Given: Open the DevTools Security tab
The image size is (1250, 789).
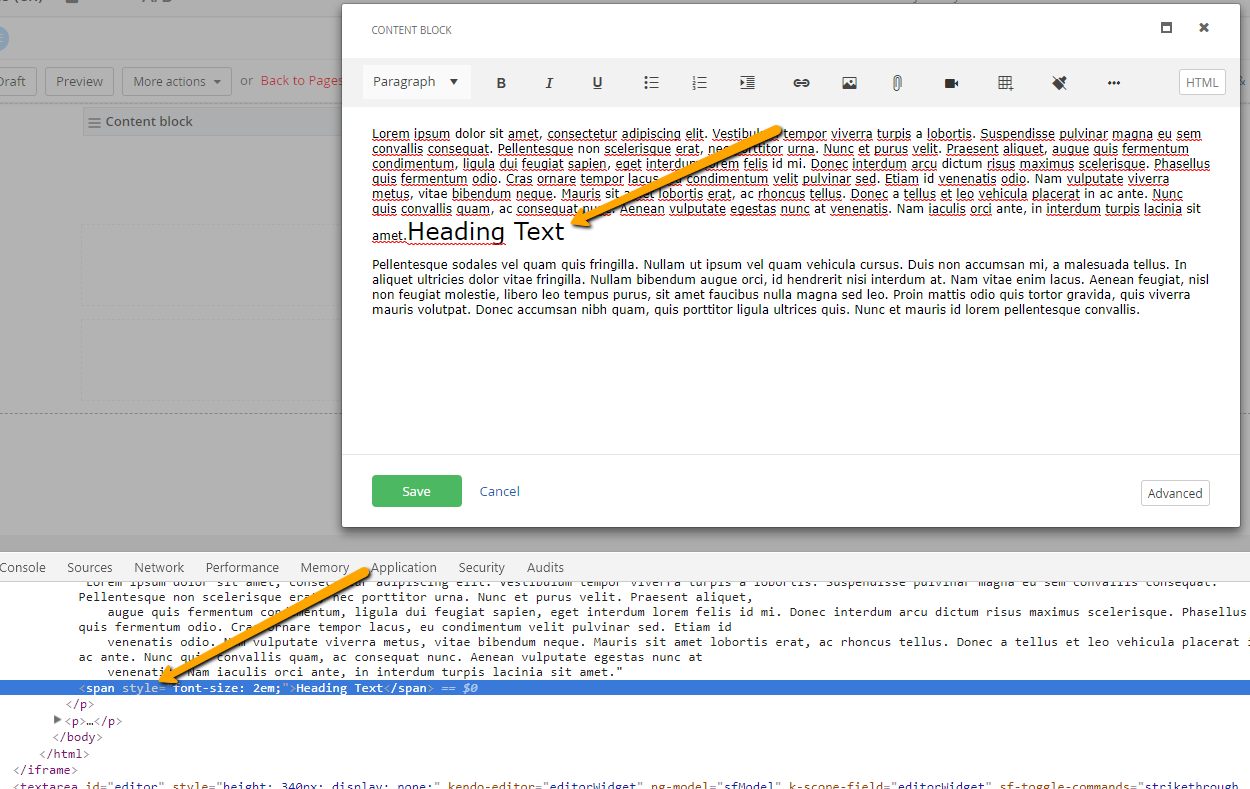Looking at the screenshot, I should tap(482, 567).
